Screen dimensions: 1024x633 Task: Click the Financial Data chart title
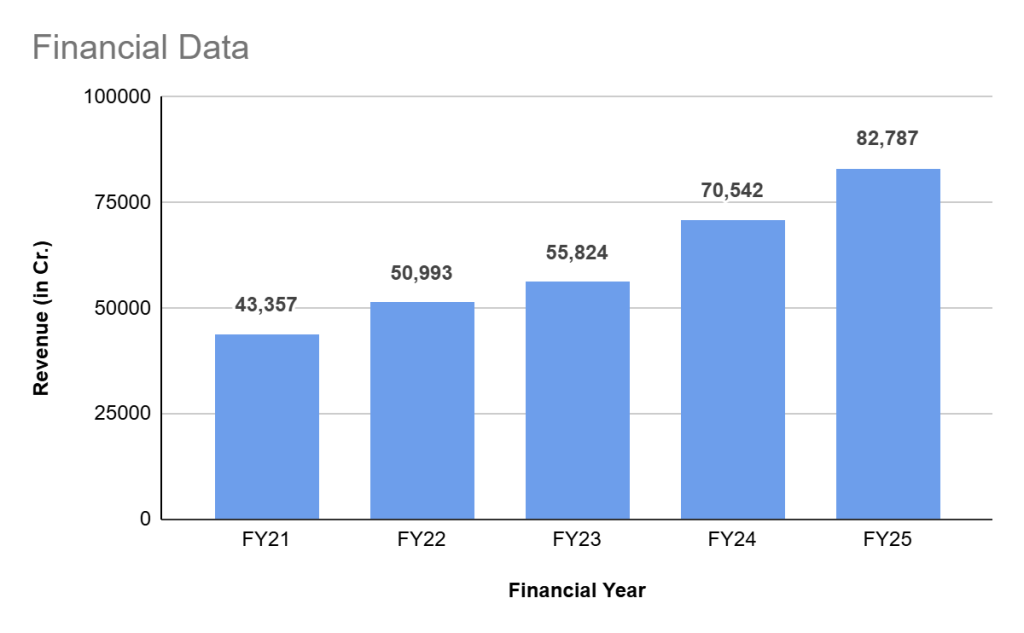click(140, 48)
